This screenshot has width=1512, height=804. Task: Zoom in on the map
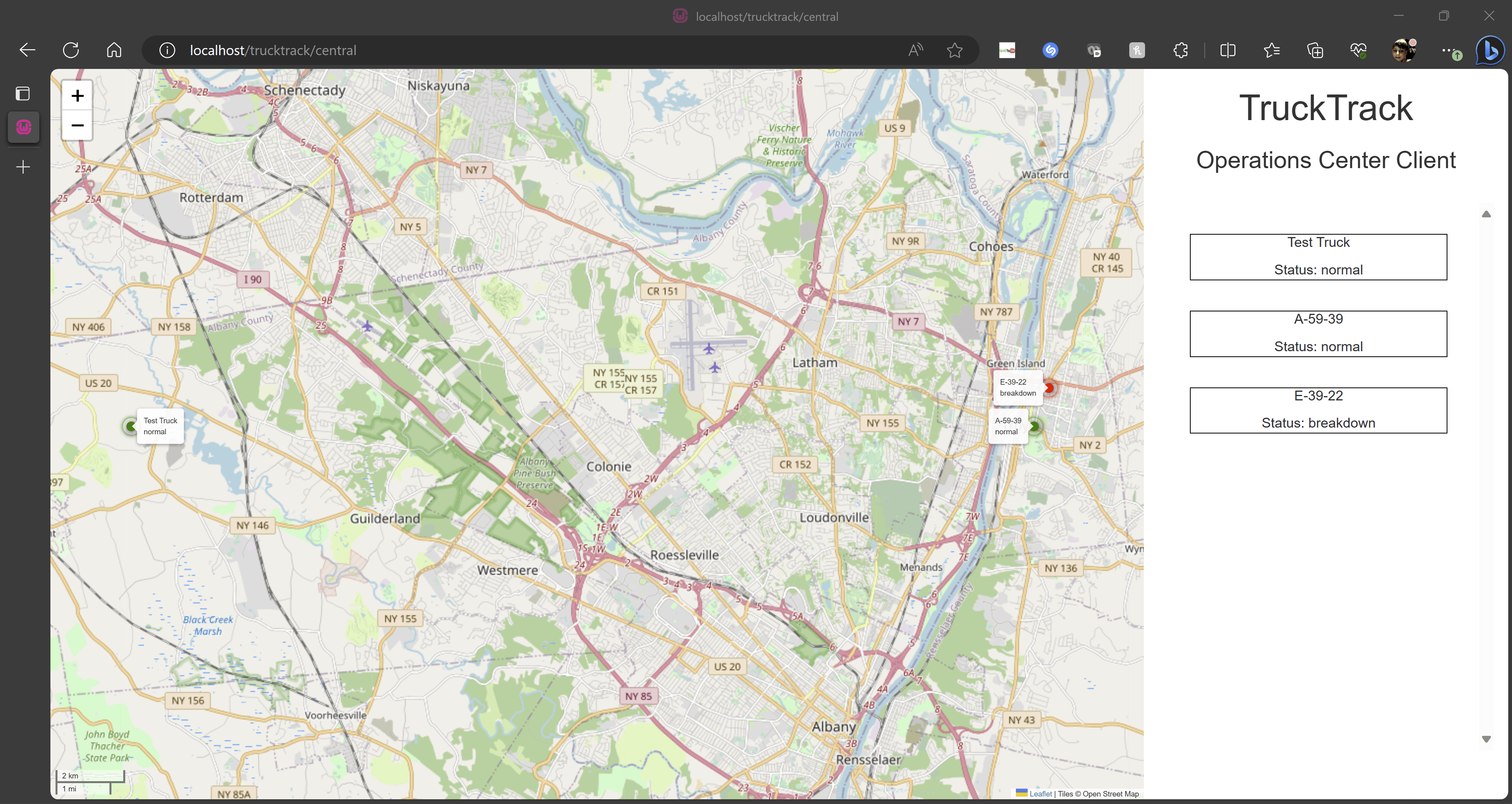77,96
